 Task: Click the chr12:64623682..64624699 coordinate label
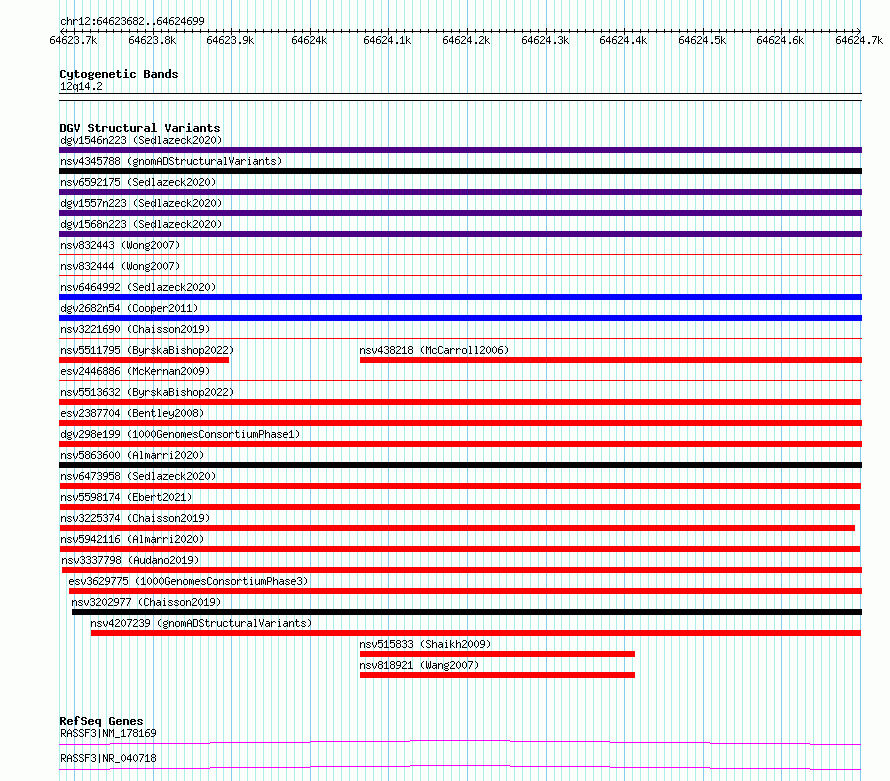pos(132,21)
